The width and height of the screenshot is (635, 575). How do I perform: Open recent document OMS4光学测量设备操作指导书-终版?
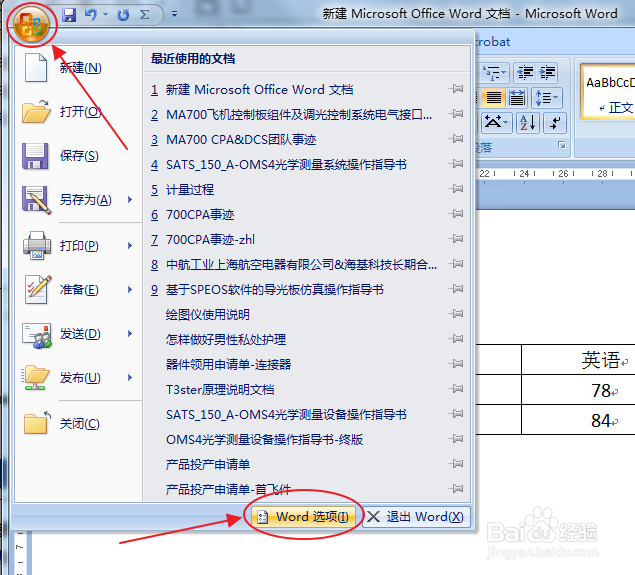[x=307, y=439]
